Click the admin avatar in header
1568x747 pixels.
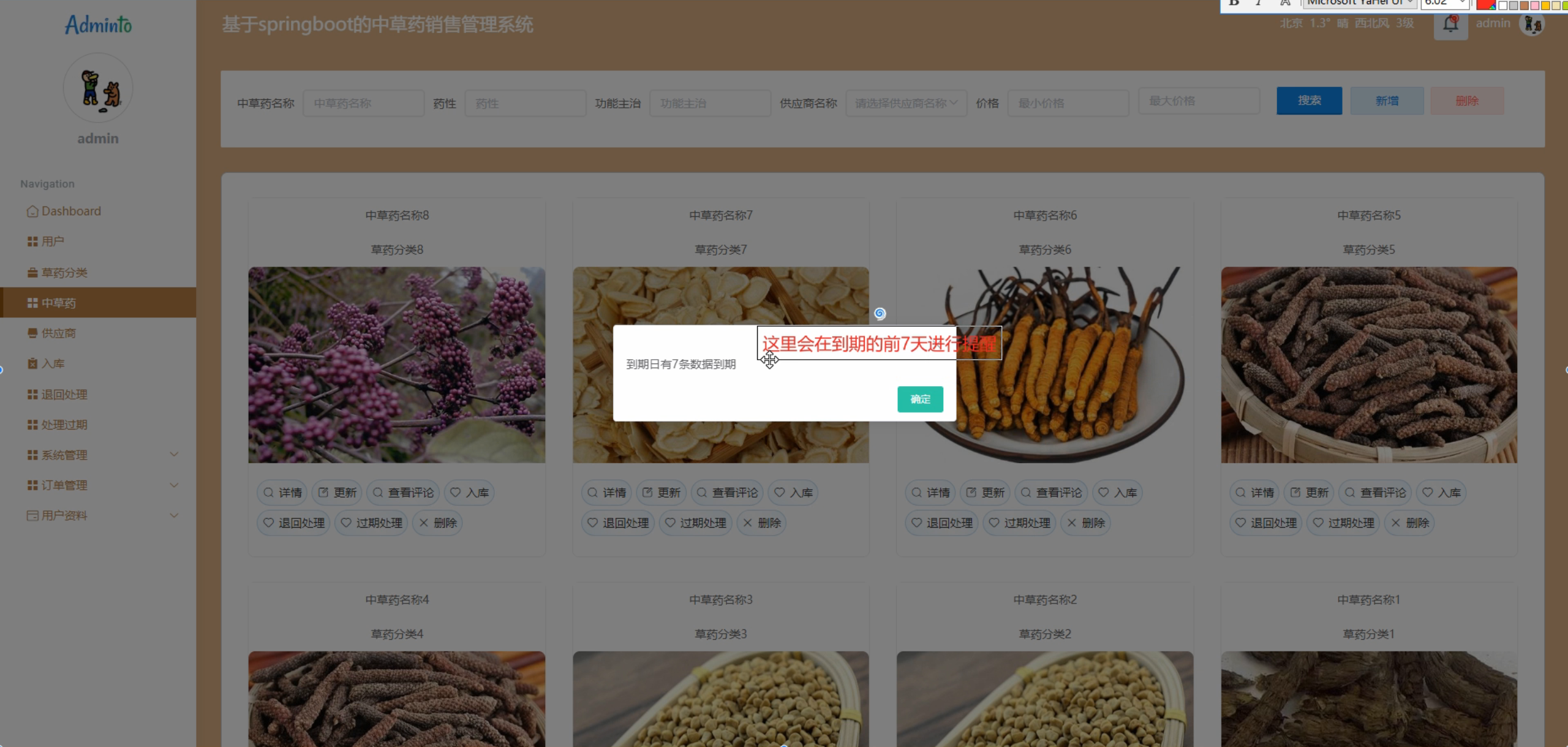[1532, 24]
